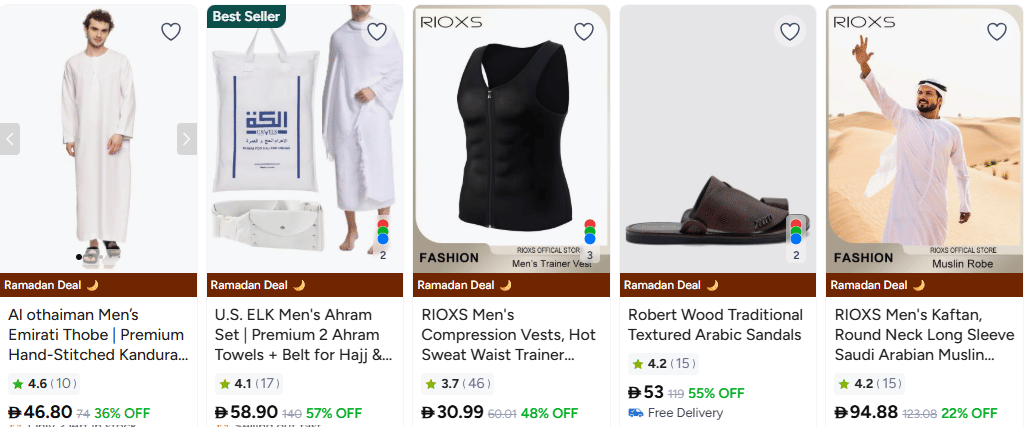Show next image of the Emirati Thobe

coord(187,138)
